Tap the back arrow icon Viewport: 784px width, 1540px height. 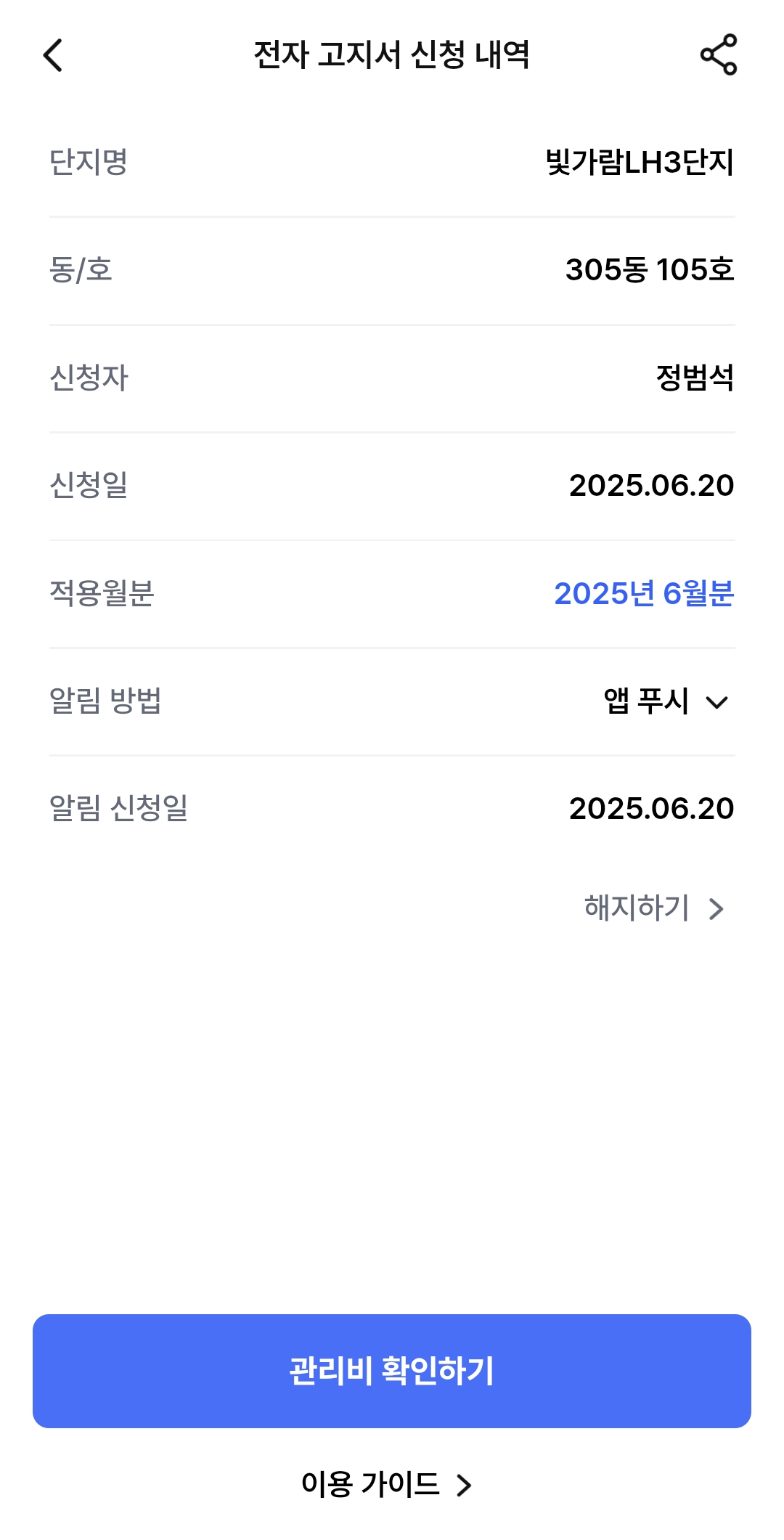click(54, 55)
